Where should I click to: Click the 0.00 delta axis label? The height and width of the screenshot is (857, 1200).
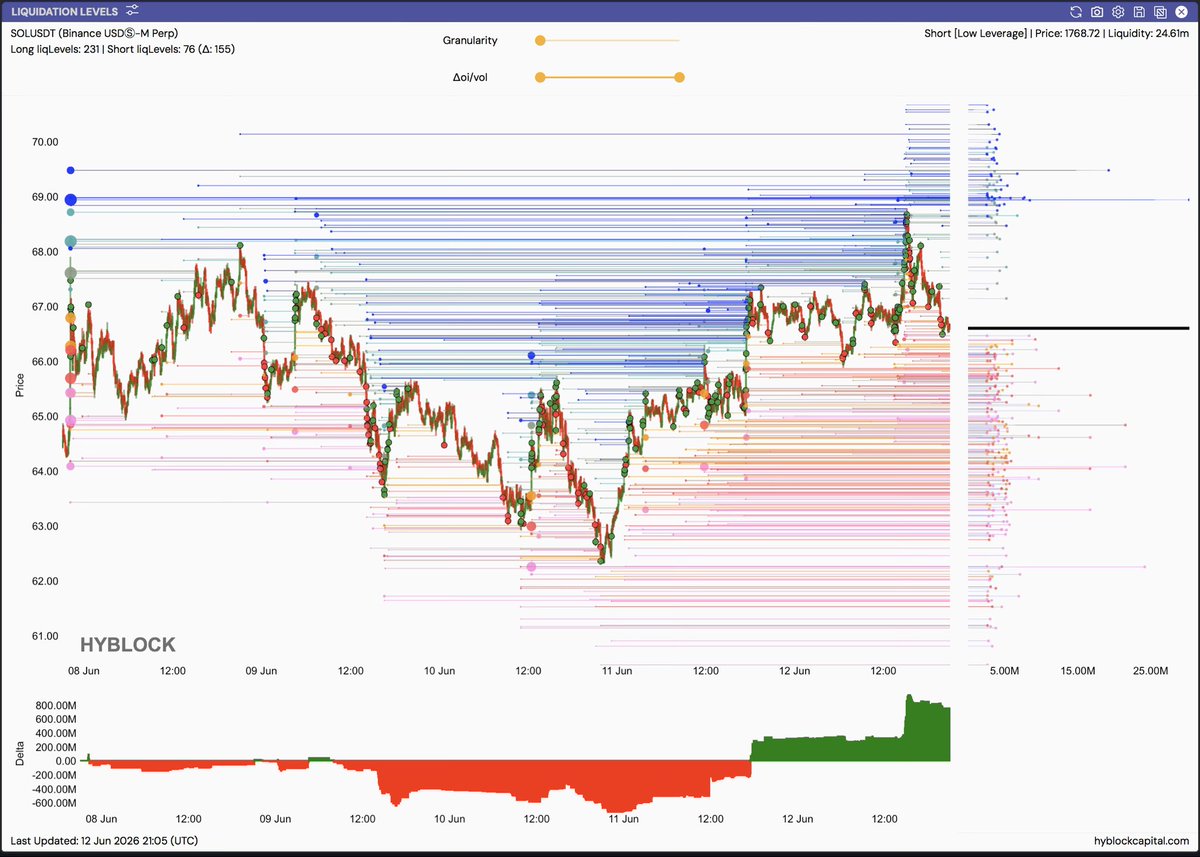point(66,761)
